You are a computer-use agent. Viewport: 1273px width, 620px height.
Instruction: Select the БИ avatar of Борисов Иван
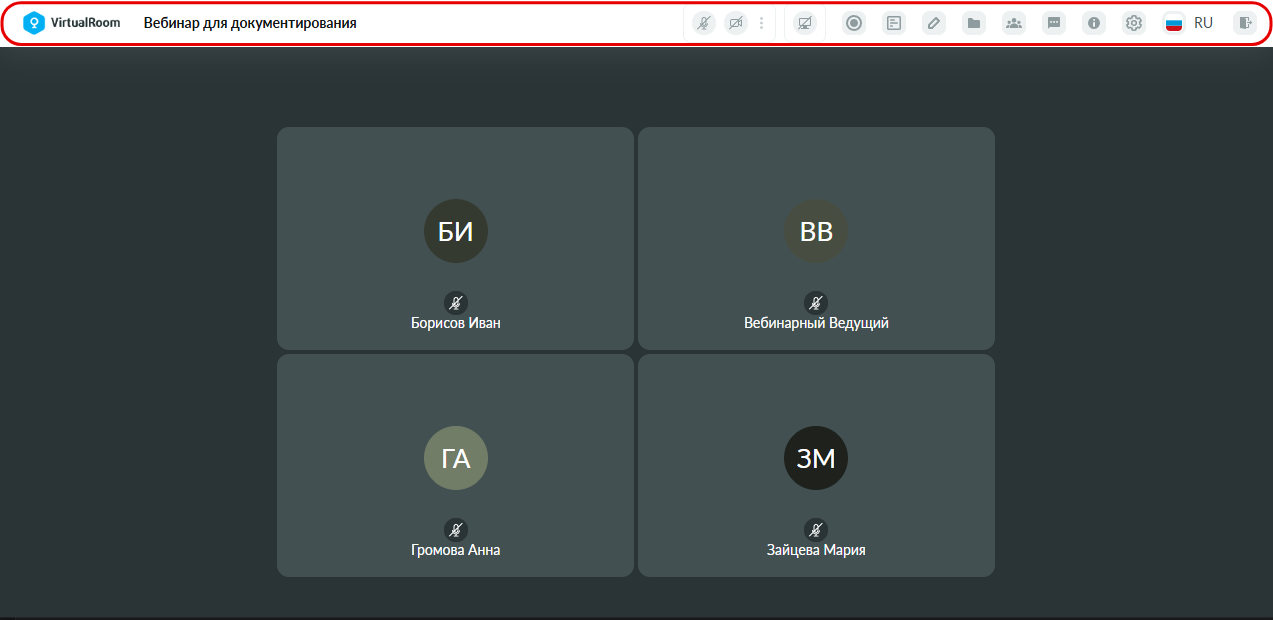click(x=456, y=231)
